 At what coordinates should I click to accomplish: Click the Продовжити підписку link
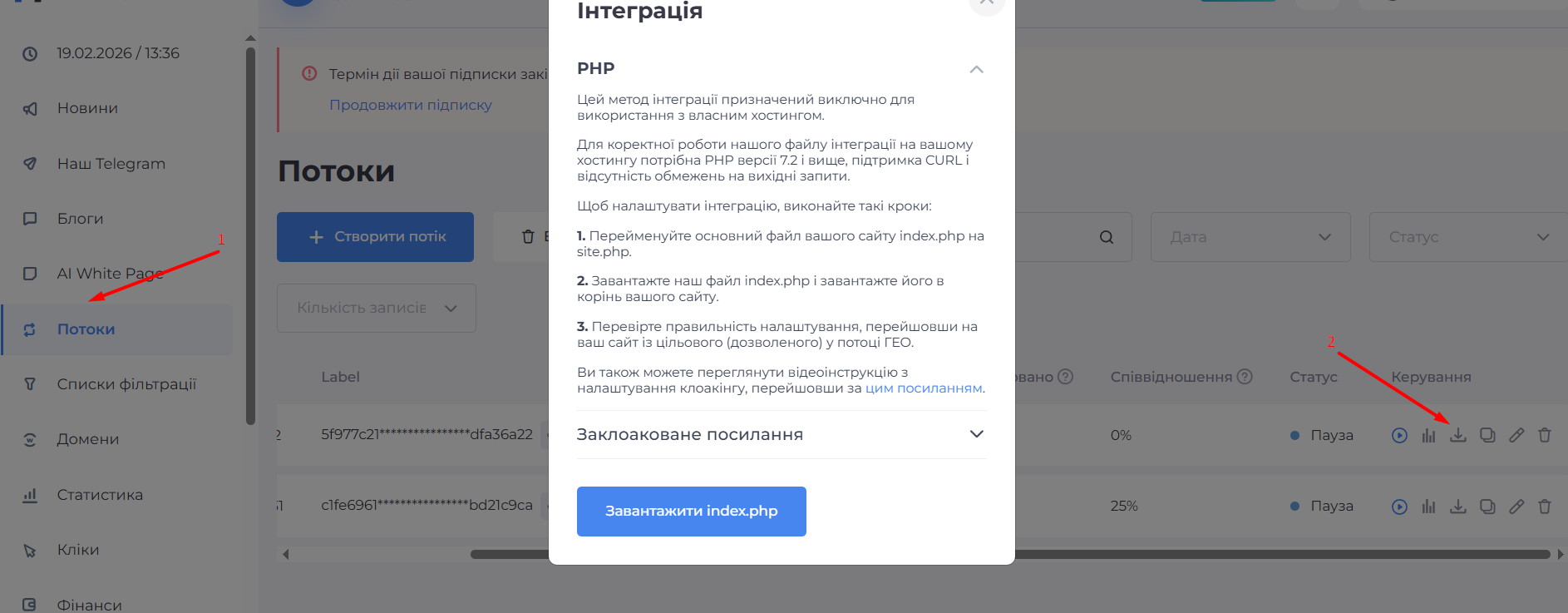pyautogui.click(x=410, y=105)
